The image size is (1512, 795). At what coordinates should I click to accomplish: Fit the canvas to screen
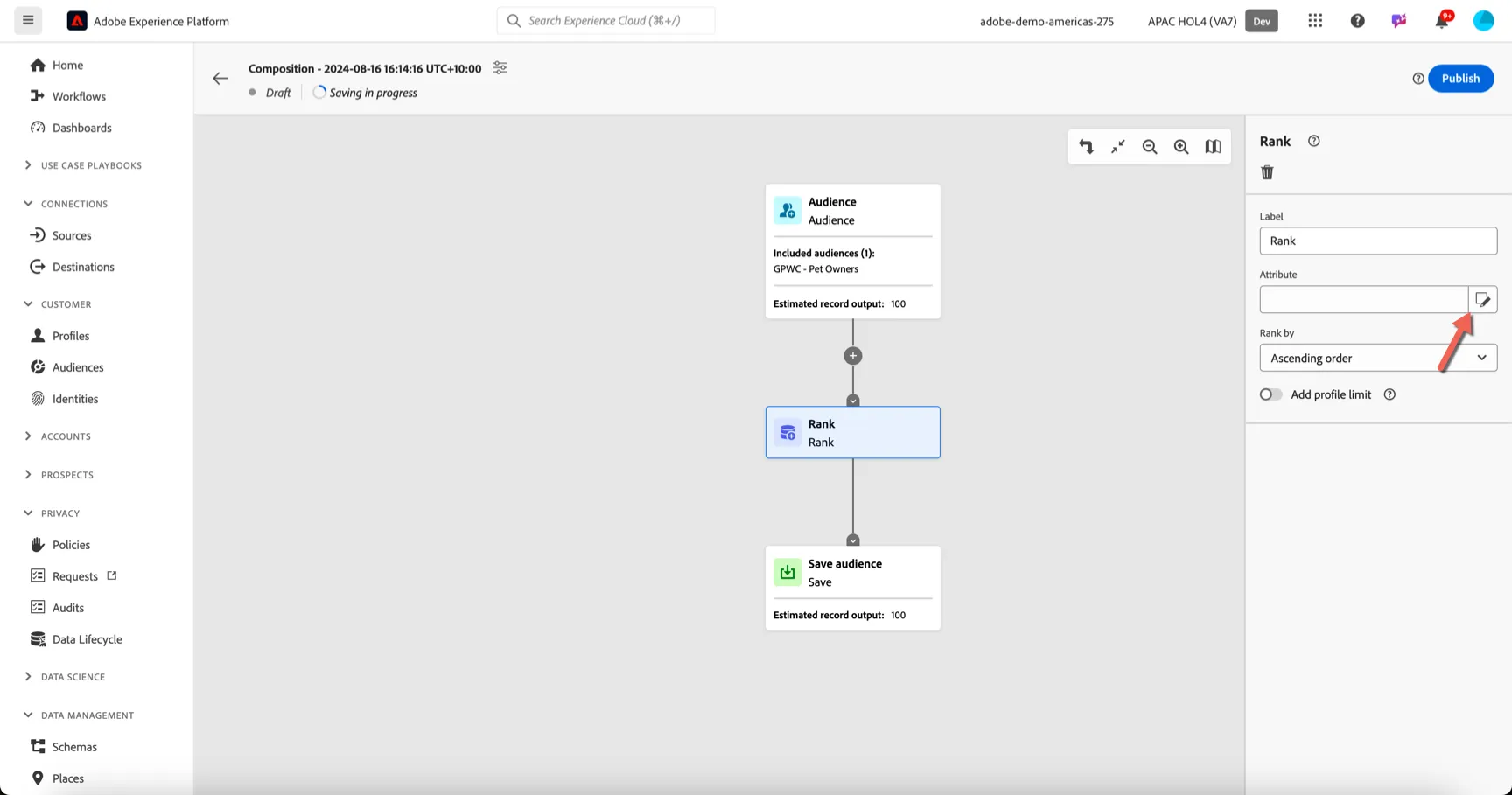1118,147
